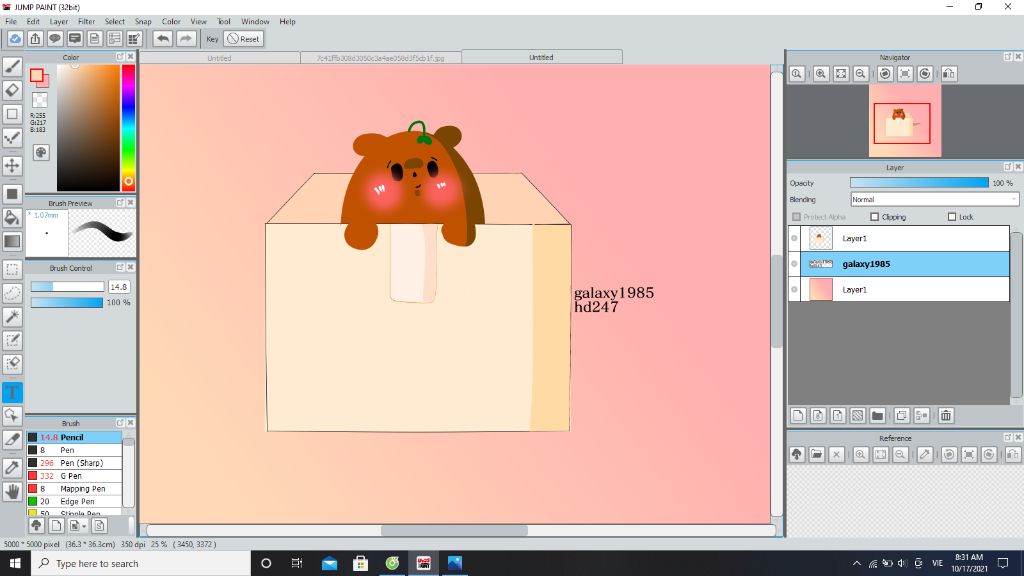Create a new layer folder
The width and height of the screenshot is (1024, 576).
878,415
